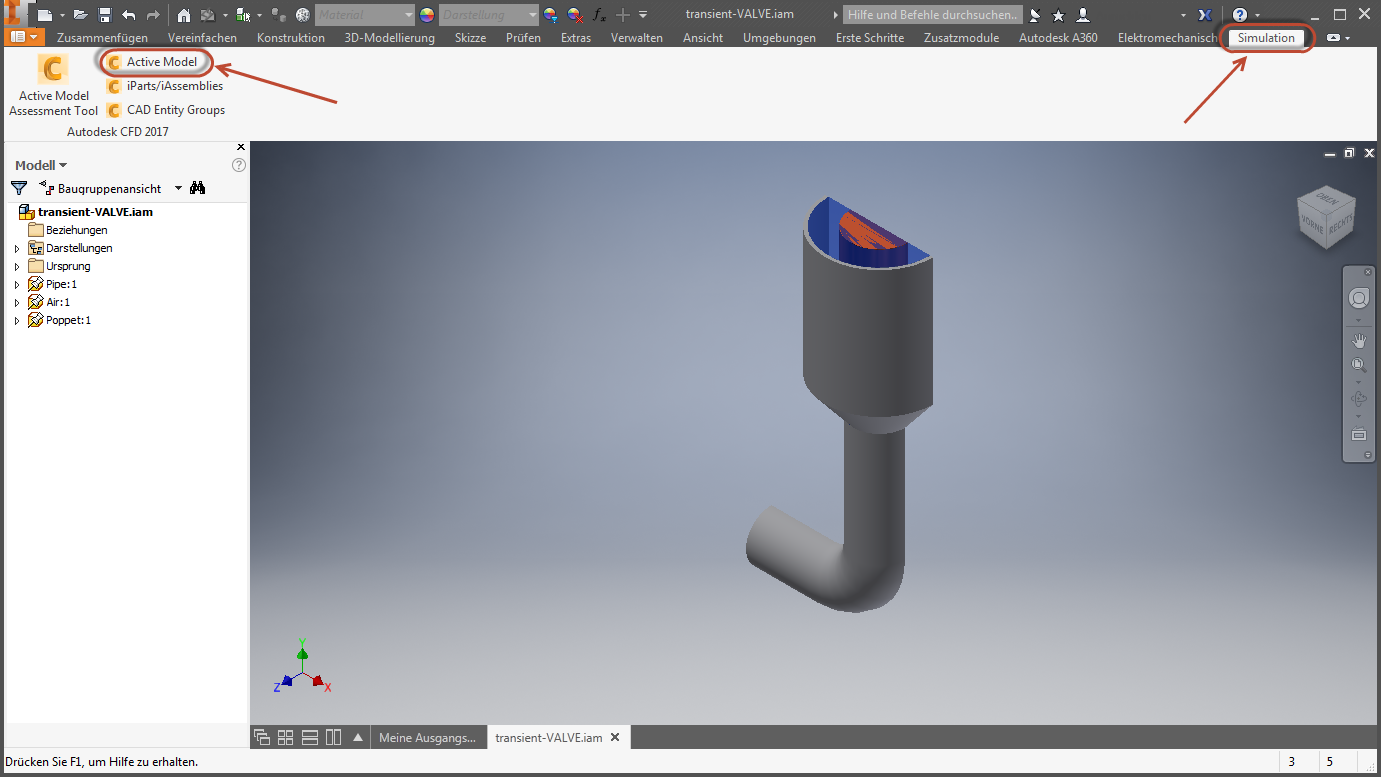Click the Autodesk Exchange X icon

pos(1205,15)
